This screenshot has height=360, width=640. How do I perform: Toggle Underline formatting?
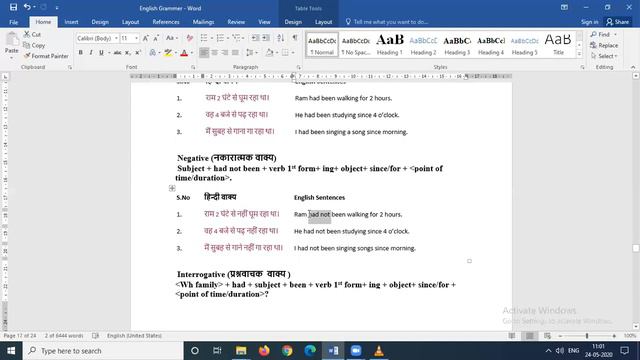[101, 53]
